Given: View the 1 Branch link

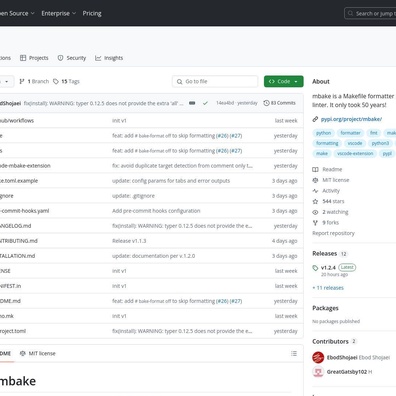Looking at the screenshot, I should [34, 81].
